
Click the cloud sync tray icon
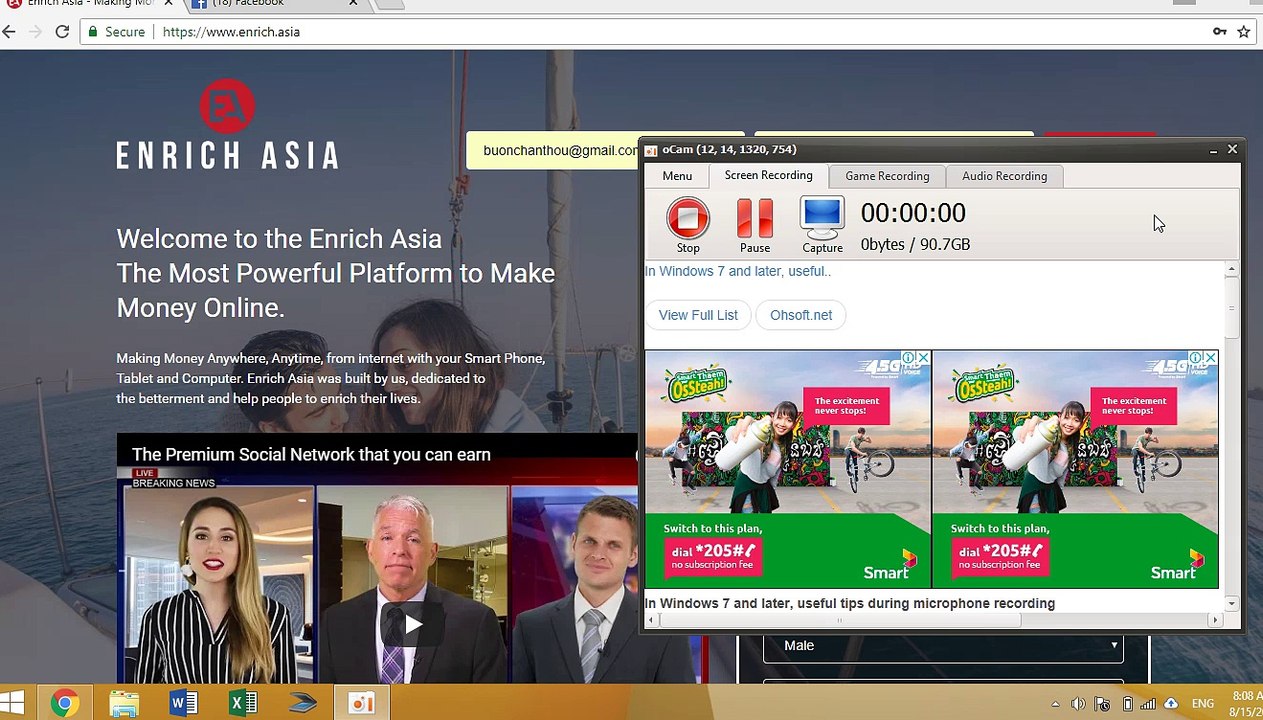1171,705
